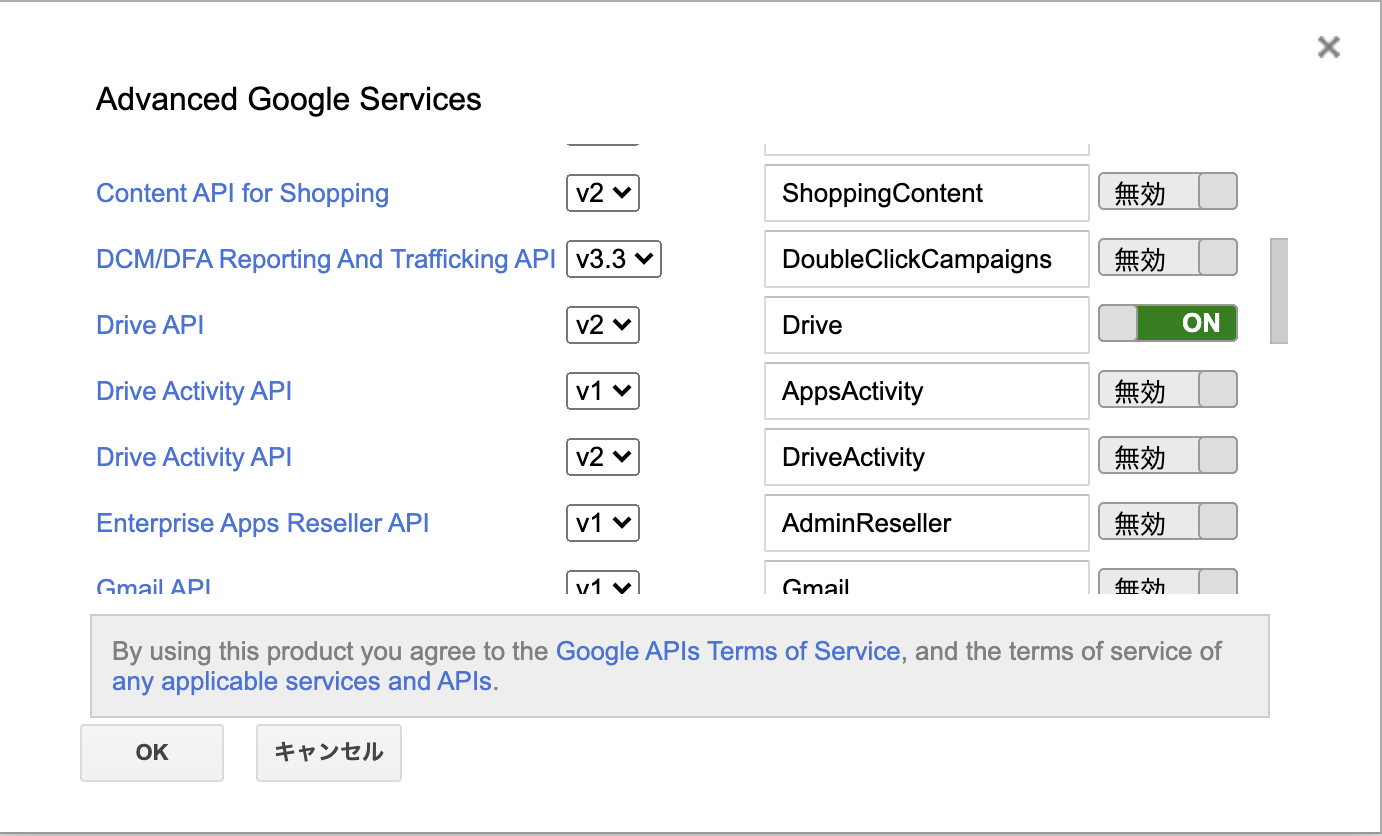Viewport: 1382px width, 836px height.
Task: Click the ShoppingContent identifier field
Action: coord(926,193)
